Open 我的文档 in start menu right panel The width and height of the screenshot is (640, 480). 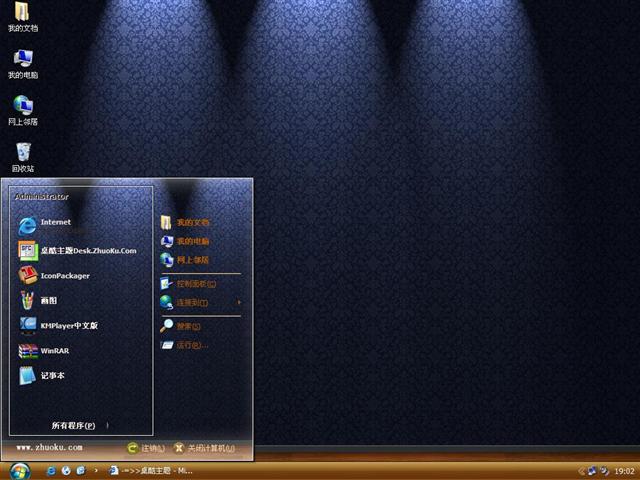[x=185, y=222]
